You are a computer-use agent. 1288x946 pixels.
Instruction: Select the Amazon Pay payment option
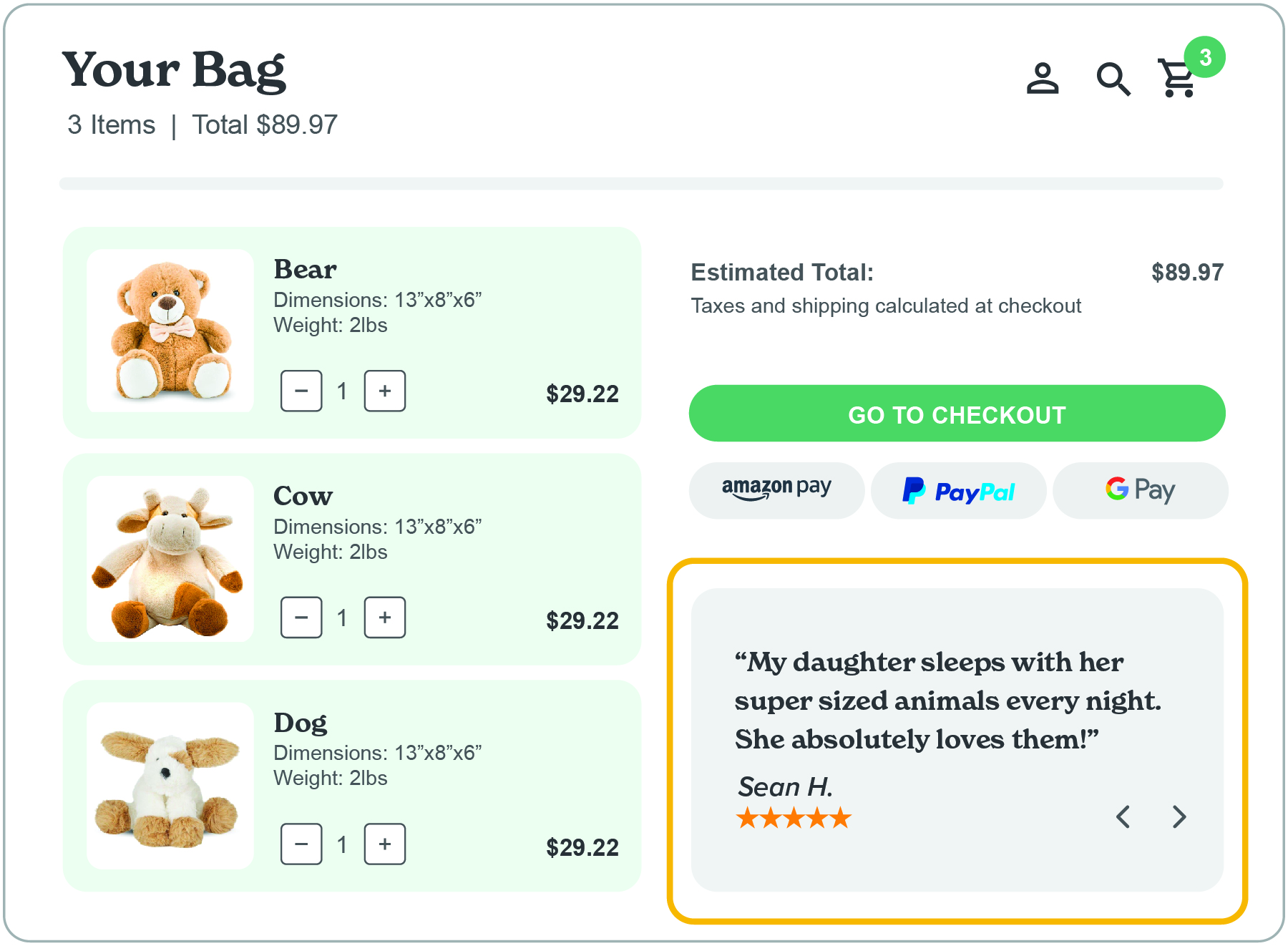click(x=776, y=490)
